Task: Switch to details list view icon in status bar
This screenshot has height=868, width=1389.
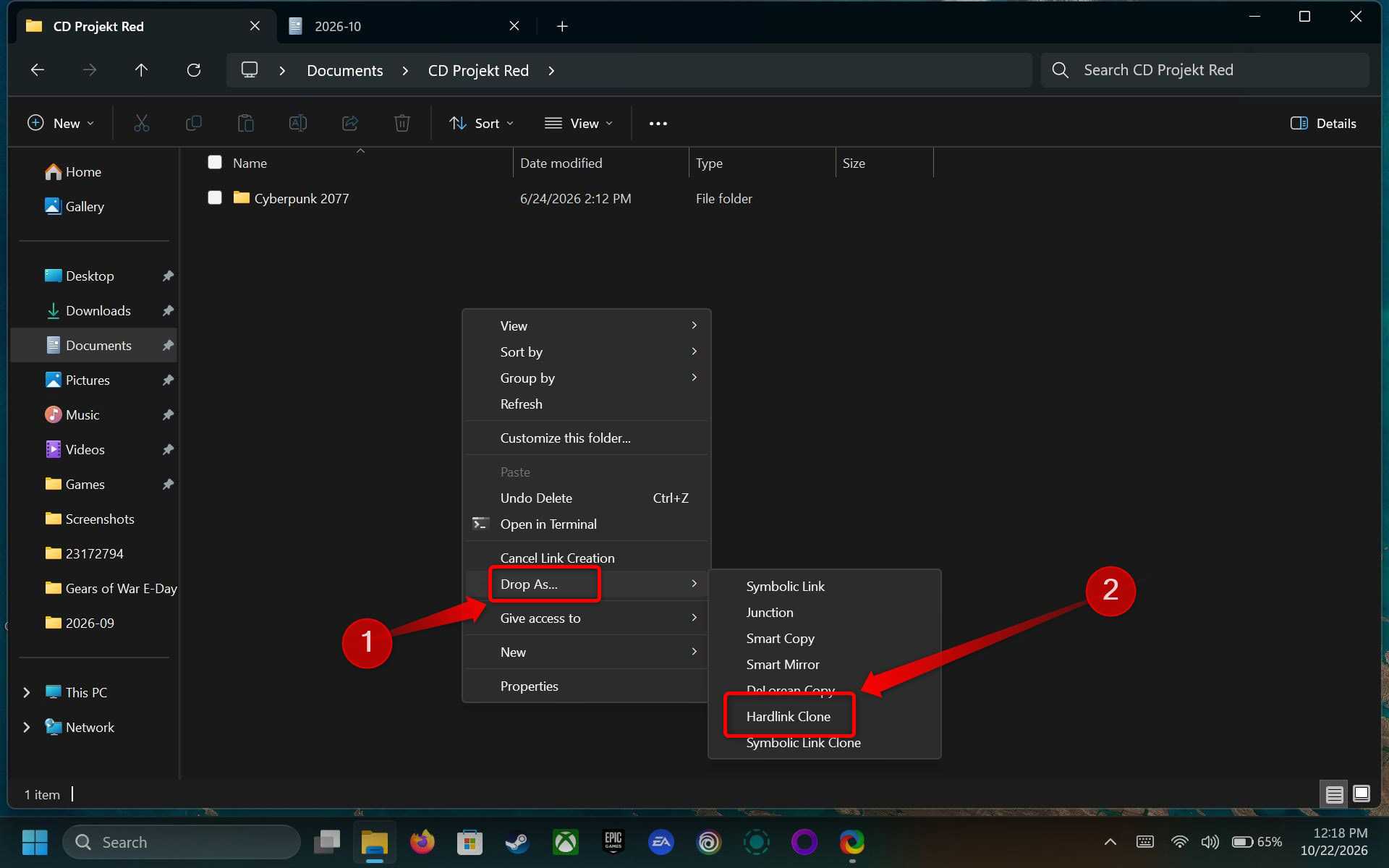Action: coord(1334,794)
